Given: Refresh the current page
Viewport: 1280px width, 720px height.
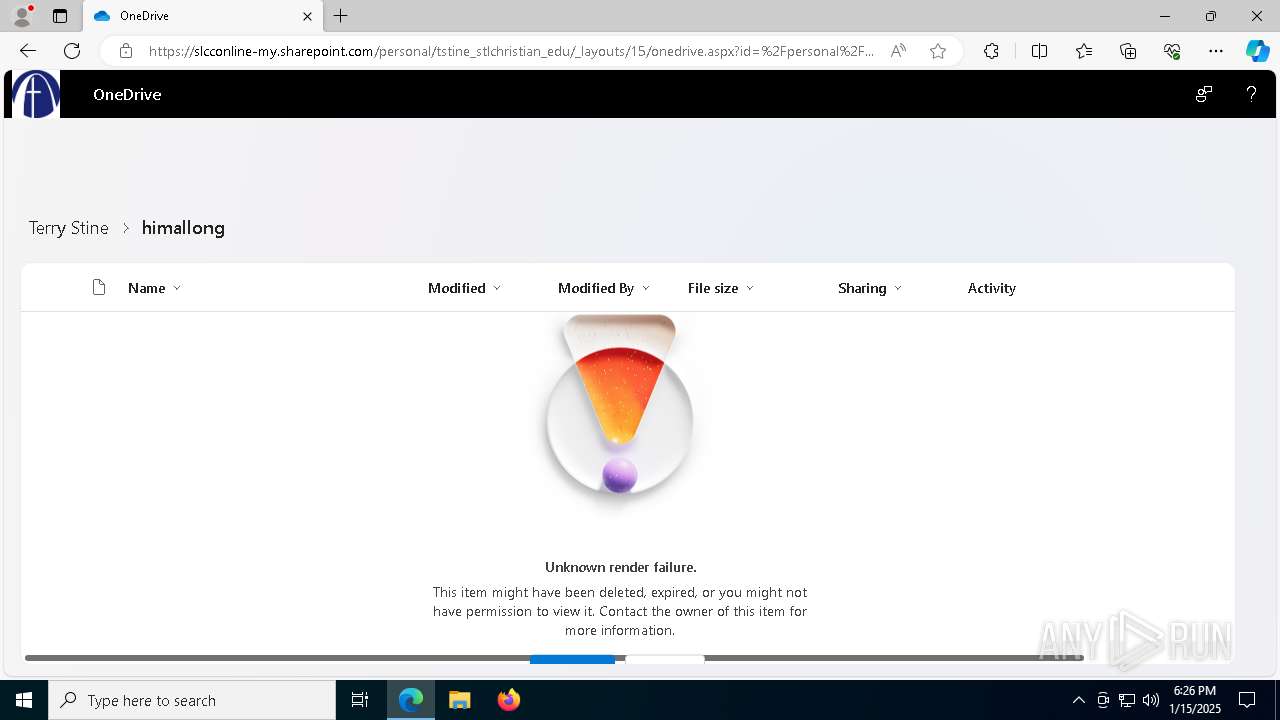Looking at the screenshot, I should (x=72, y=51).
